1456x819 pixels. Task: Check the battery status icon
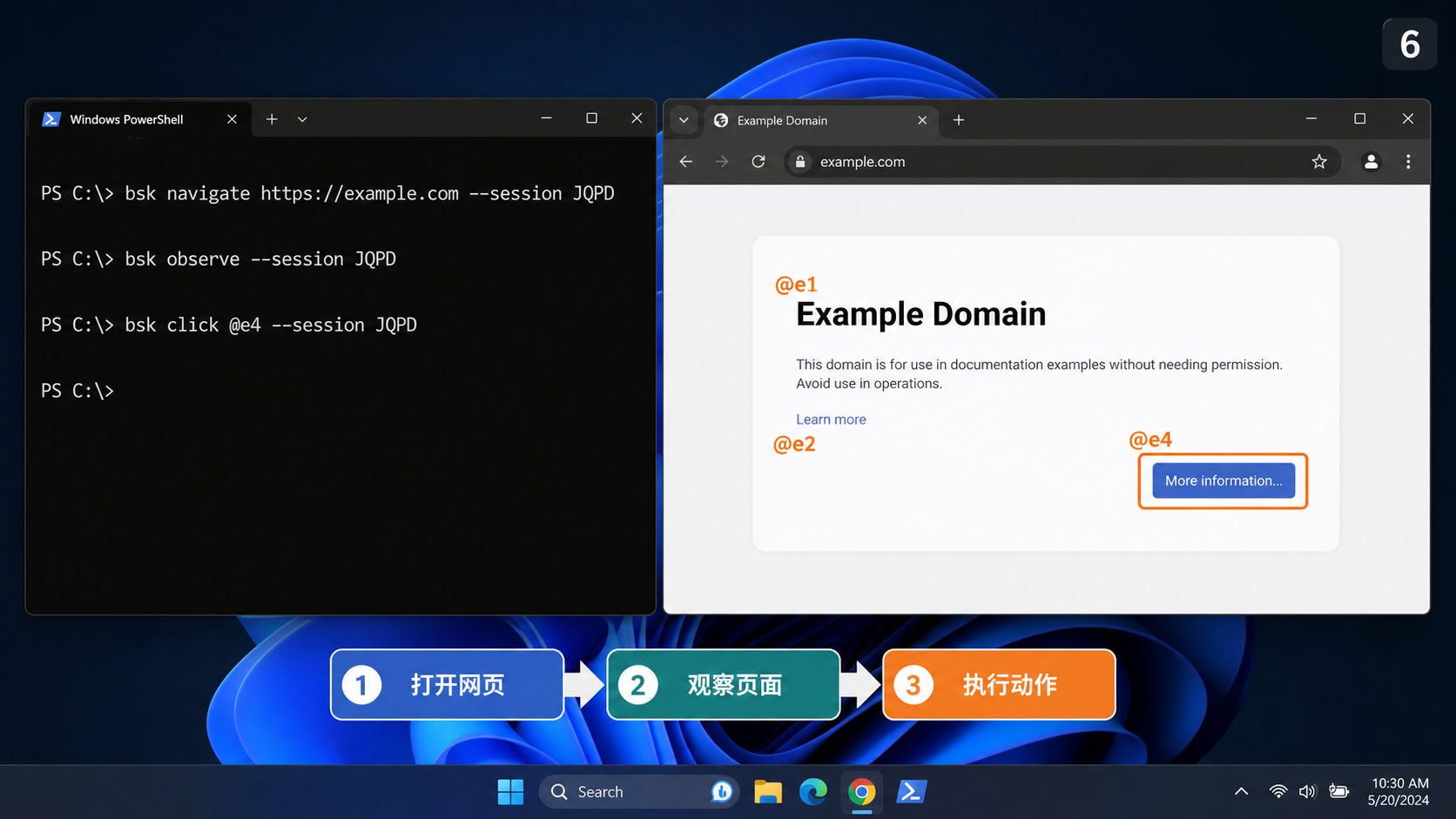(x=1338, y=792)
